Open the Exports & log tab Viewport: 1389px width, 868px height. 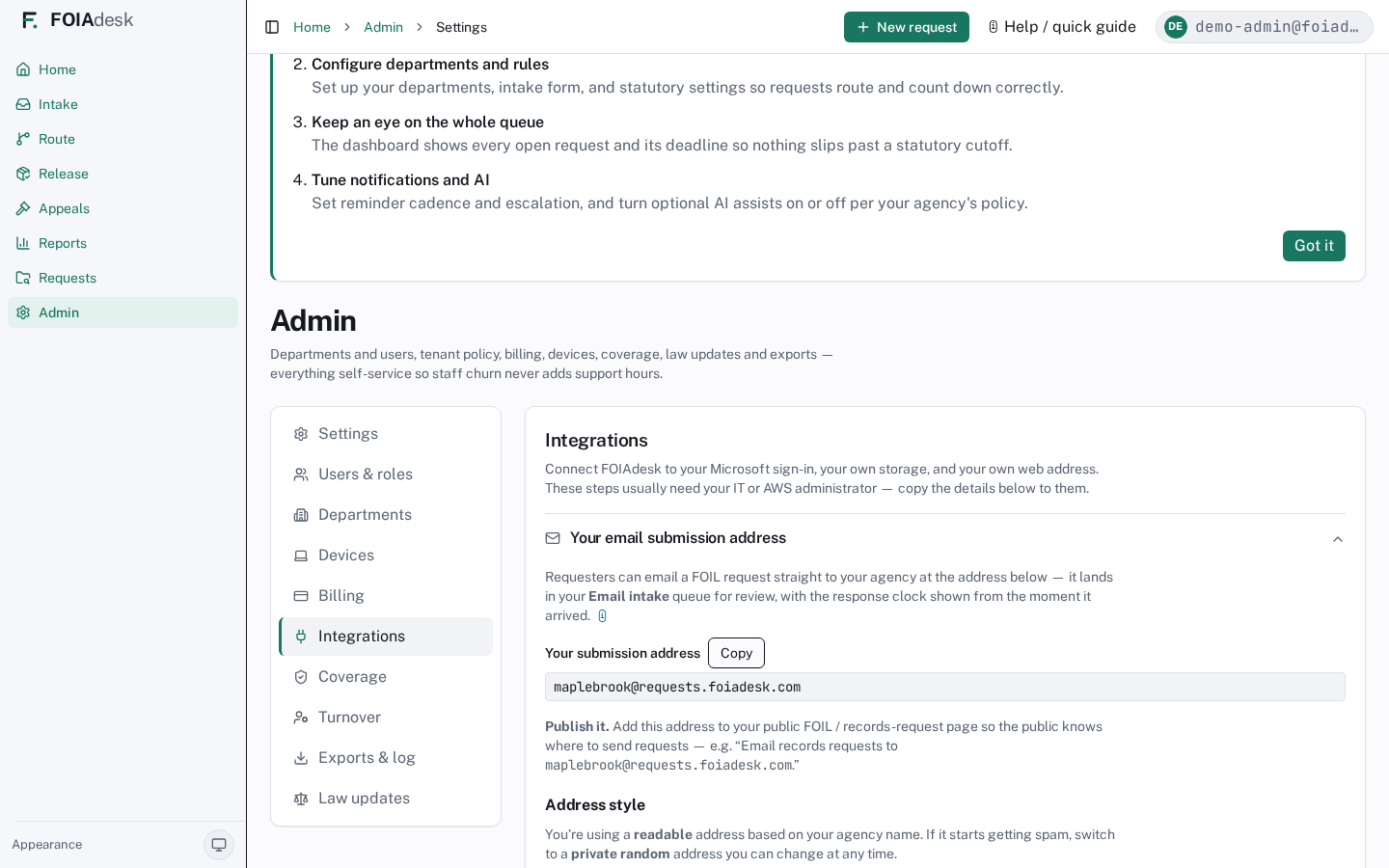click(x=386, y=758)
